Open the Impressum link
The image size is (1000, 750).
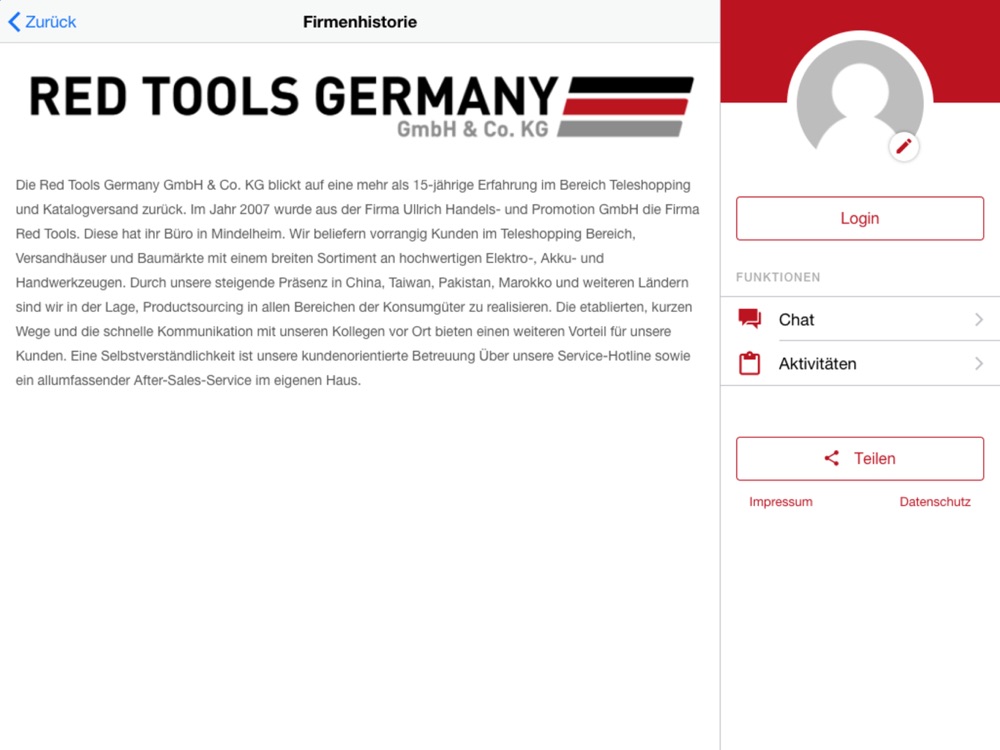(x=781, y=502)
